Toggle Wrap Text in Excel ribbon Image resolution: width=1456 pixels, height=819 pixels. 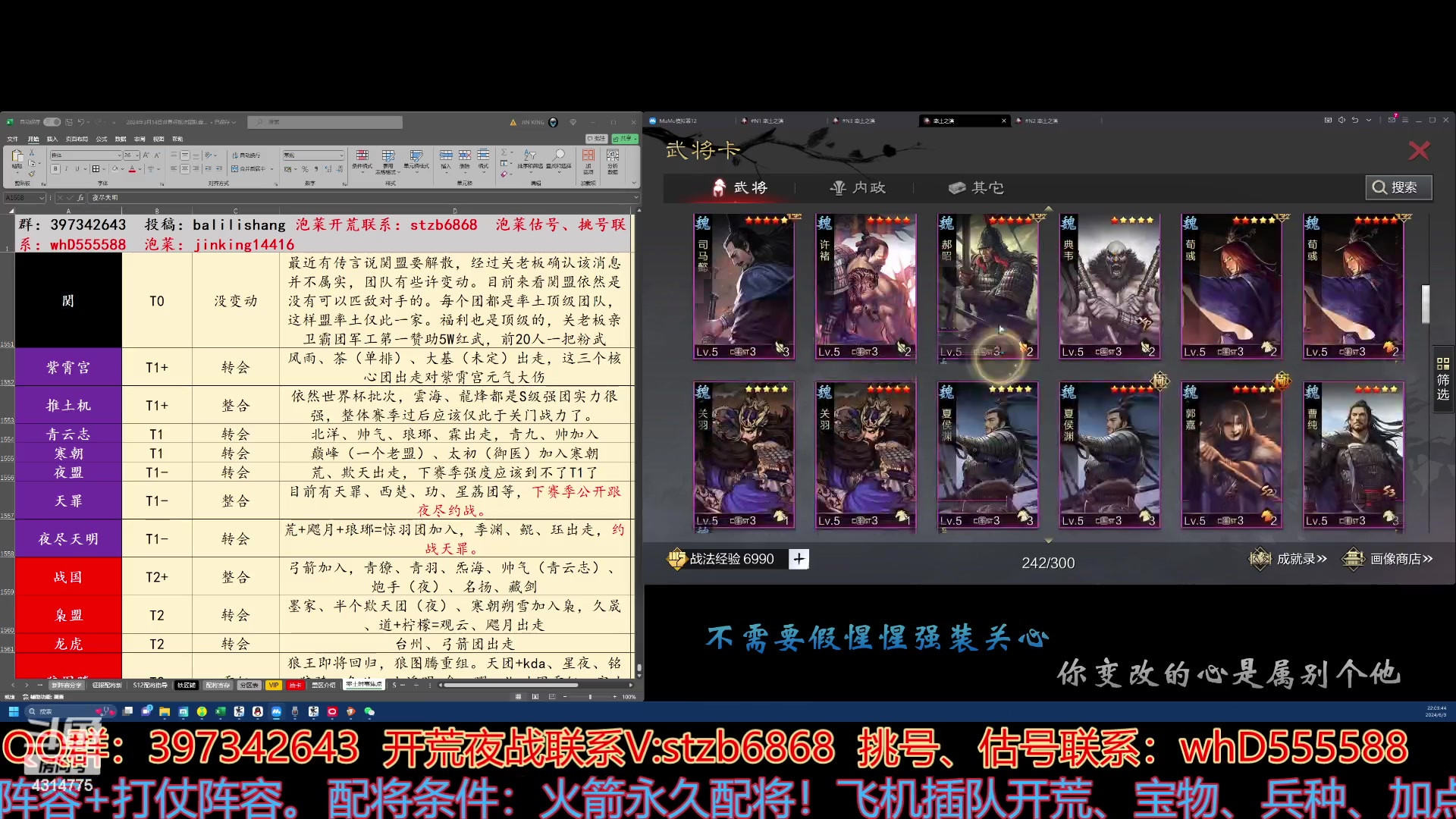click(246, 155)
